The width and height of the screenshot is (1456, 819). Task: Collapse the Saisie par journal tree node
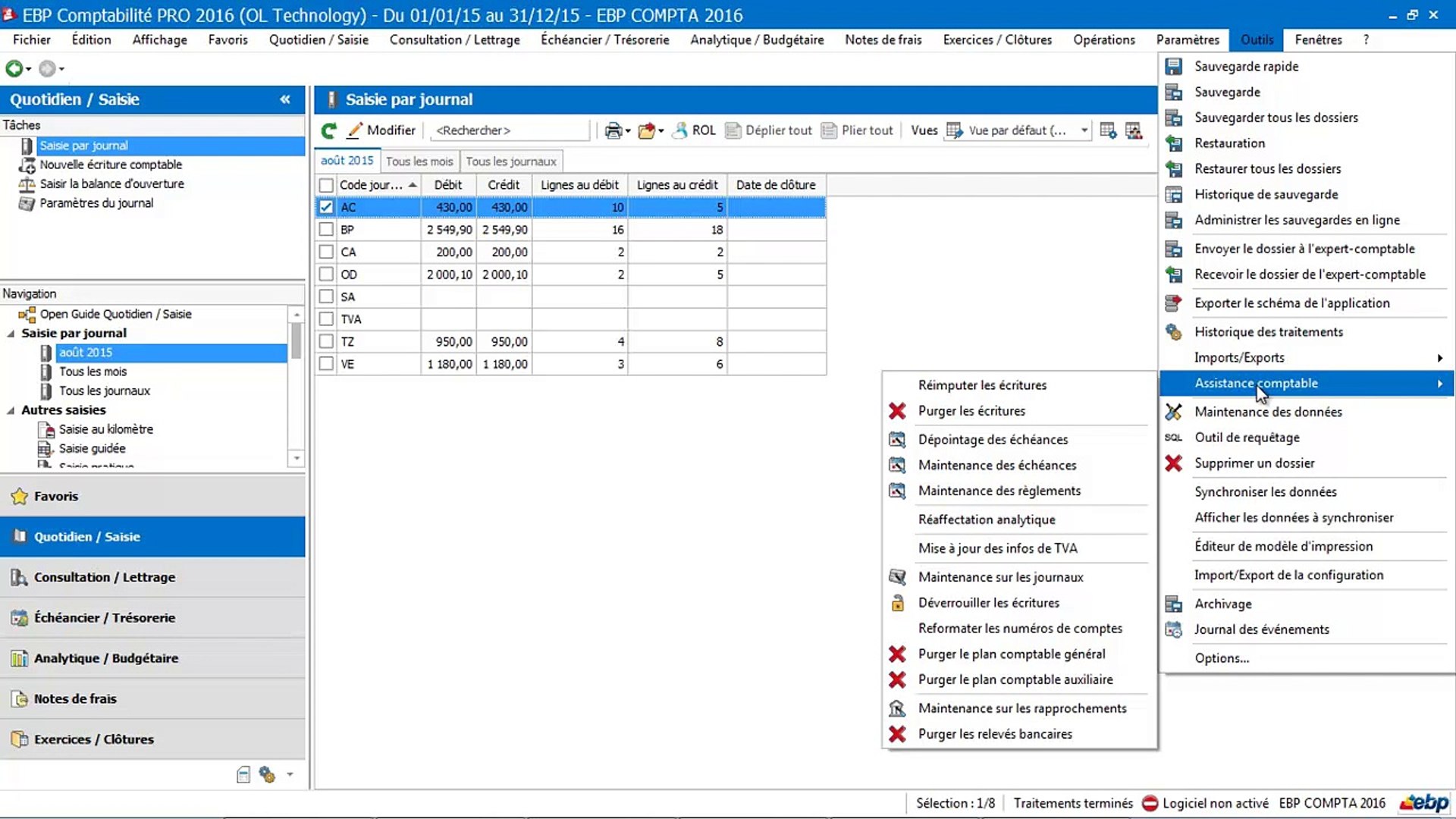tap(11, 334)
